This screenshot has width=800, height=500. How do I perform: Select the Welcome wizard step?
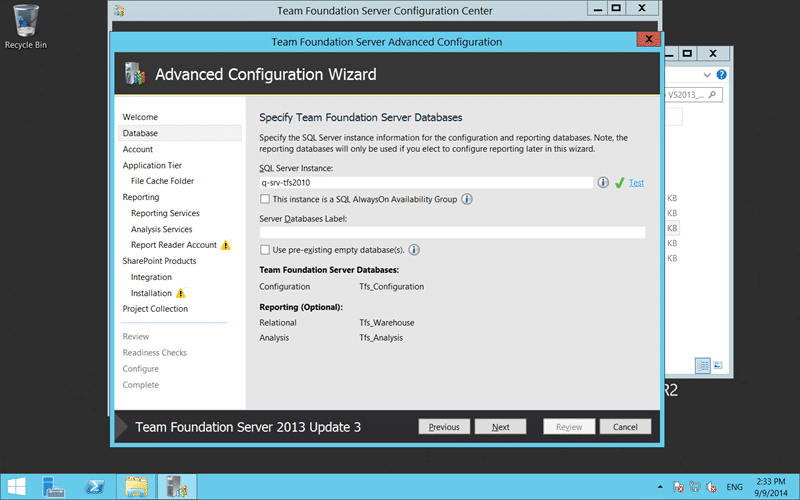point(140,117)
